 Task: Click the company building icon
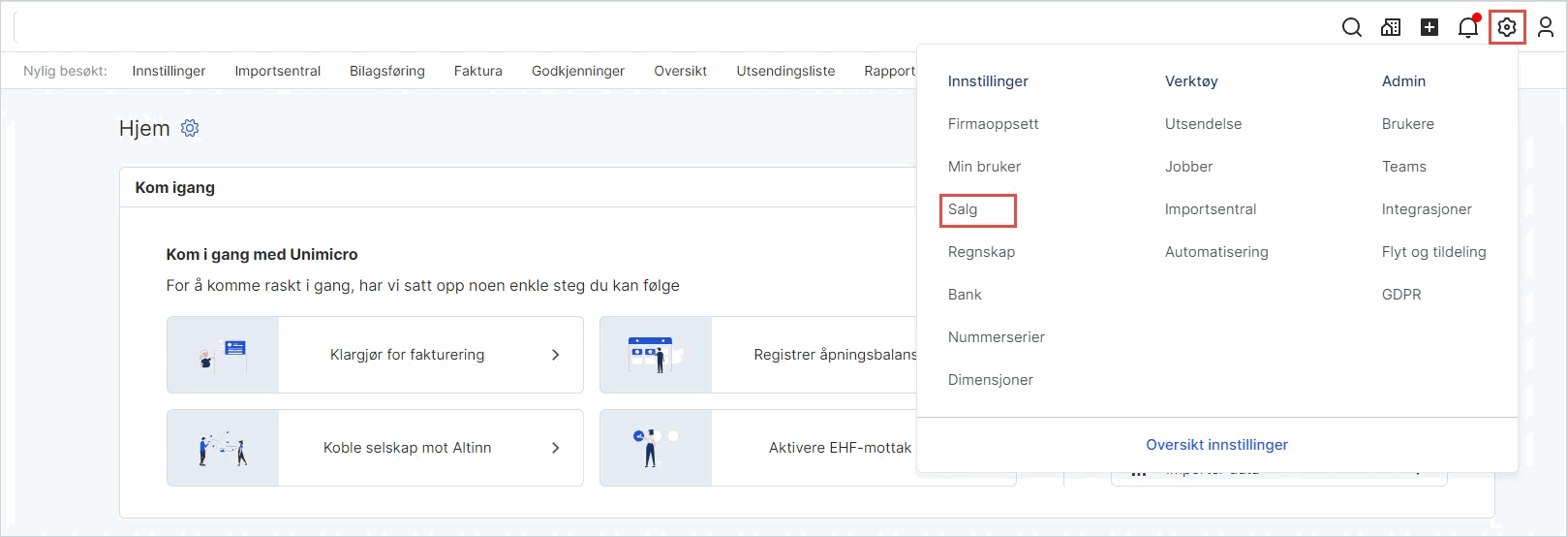tap(1391, 27)
